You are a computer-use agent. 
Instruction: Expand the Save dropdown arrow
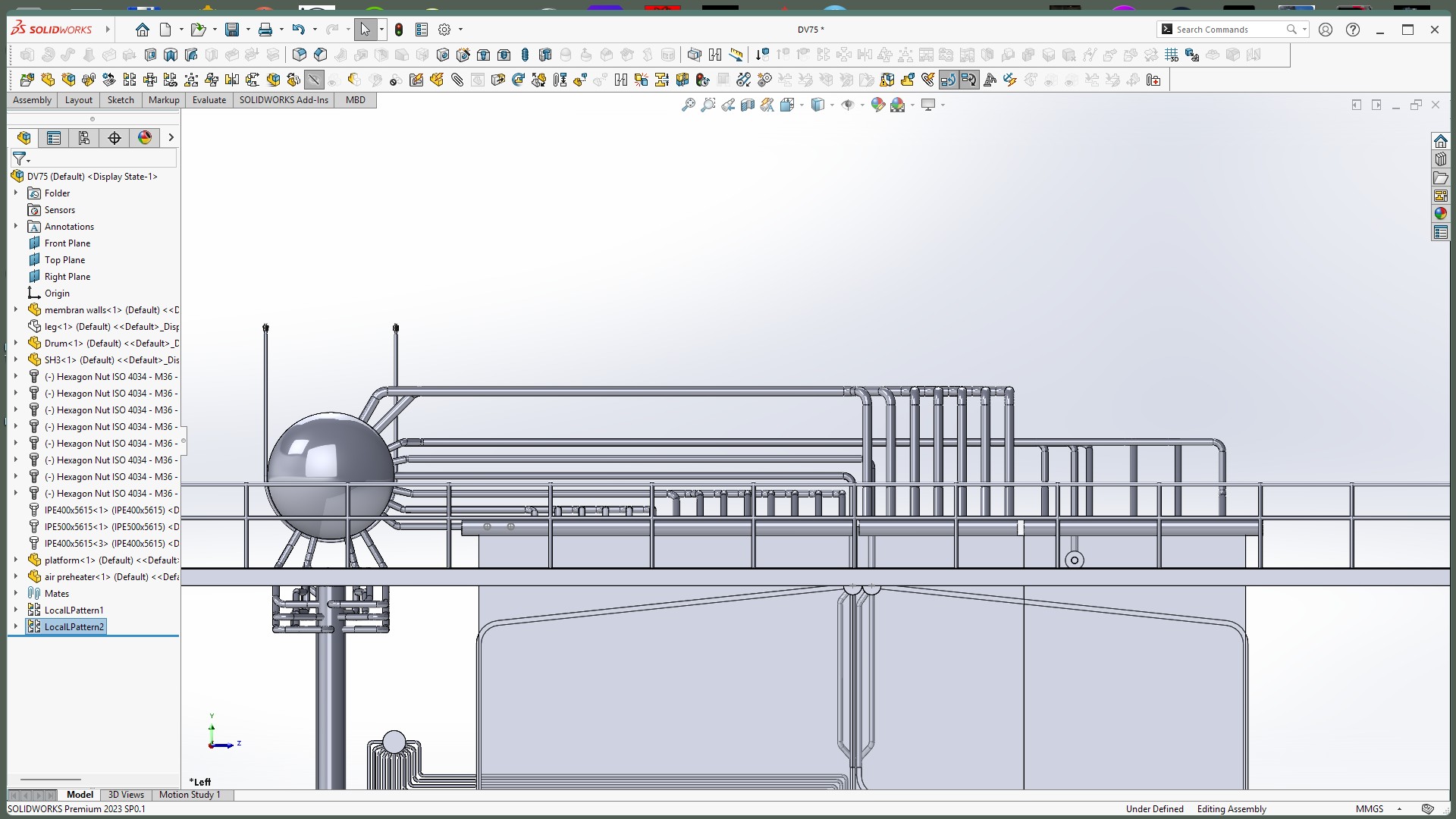click(x=248, y=30)
